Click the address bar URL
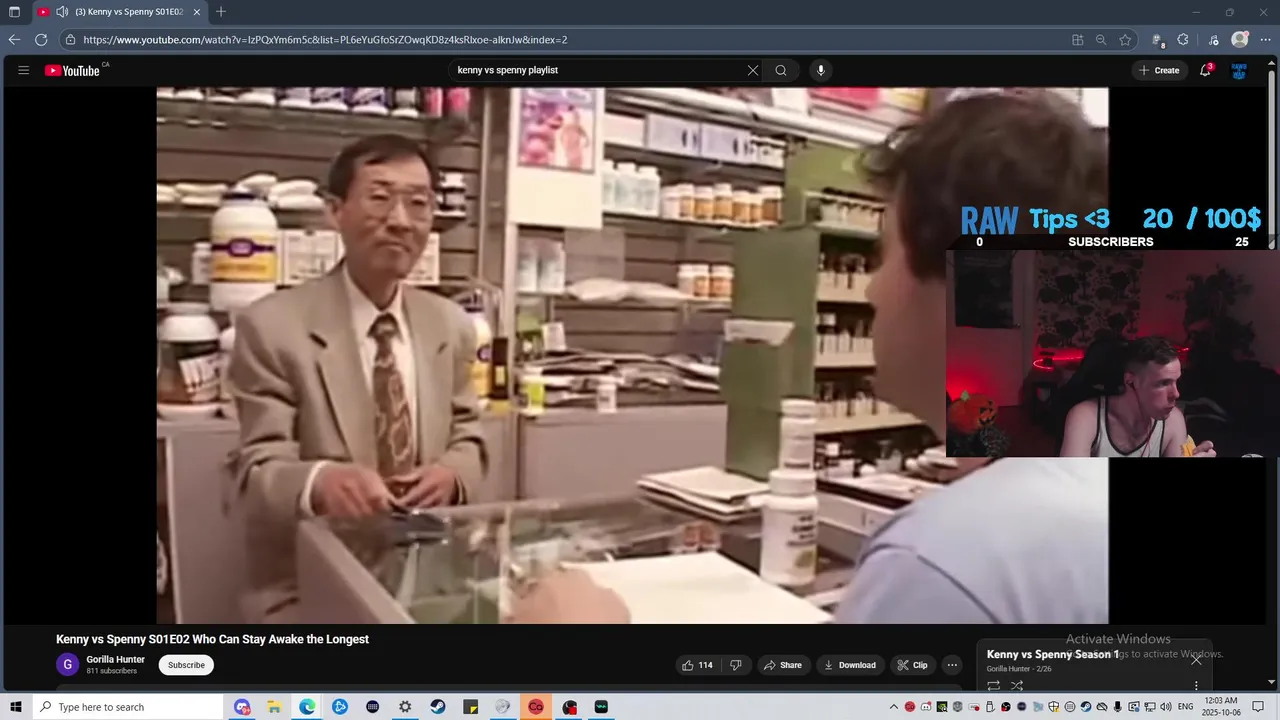 click(325, 40)
